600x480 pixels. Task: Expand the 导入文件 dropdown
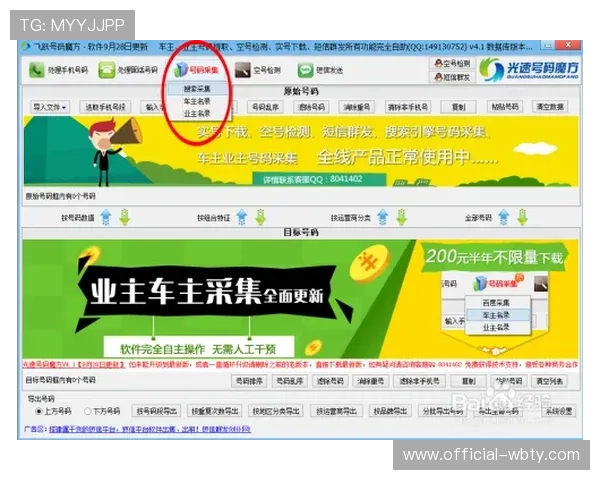coord(49,107)
